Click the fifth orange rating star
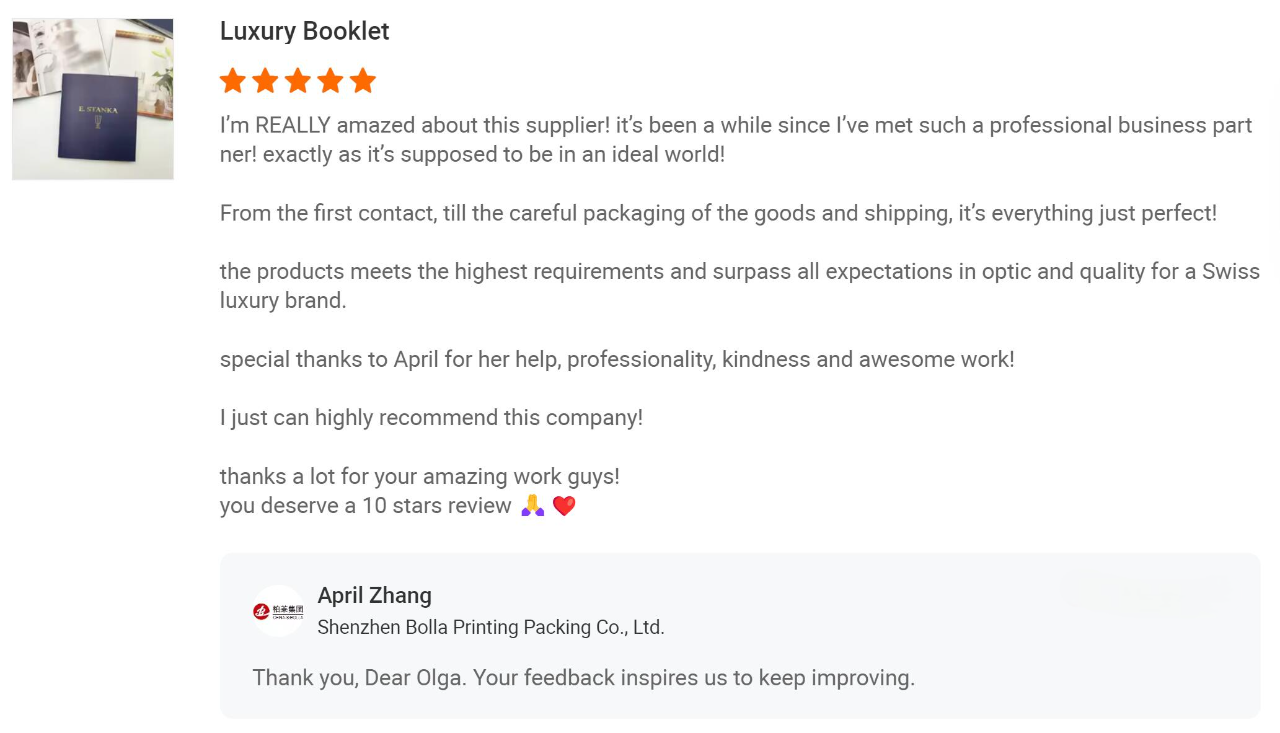This screenshot has width=1280, height=733. [x=363, y=81]
